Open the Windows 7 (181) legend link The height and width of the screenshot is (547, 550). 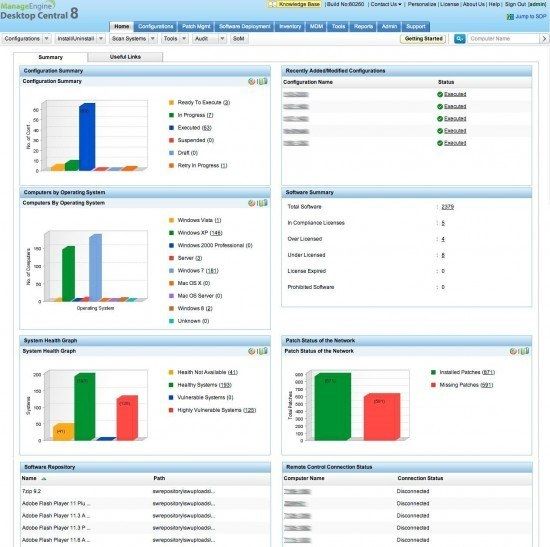coord(198,271)
